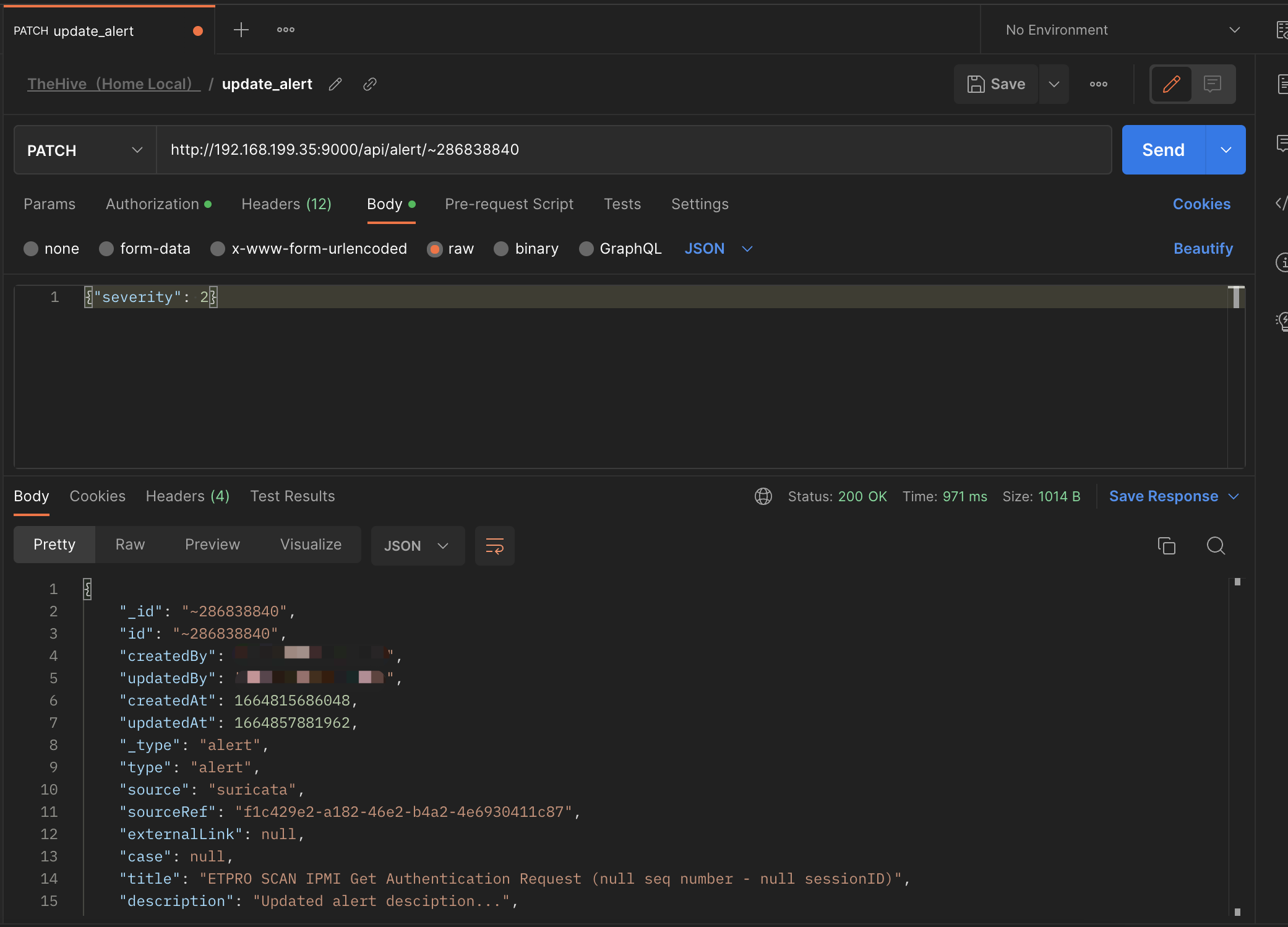Click the request URL input field

click(x=634, y=150)
